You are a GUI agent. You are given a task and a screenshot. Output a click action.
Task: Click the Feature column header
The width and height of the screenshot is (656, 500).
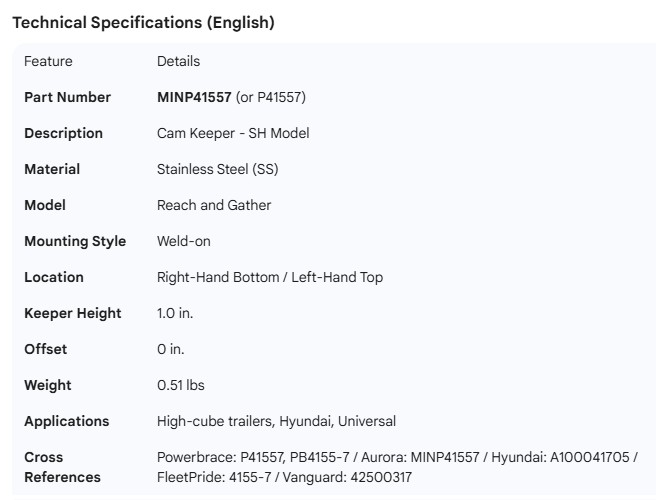[x=48, y=61]
